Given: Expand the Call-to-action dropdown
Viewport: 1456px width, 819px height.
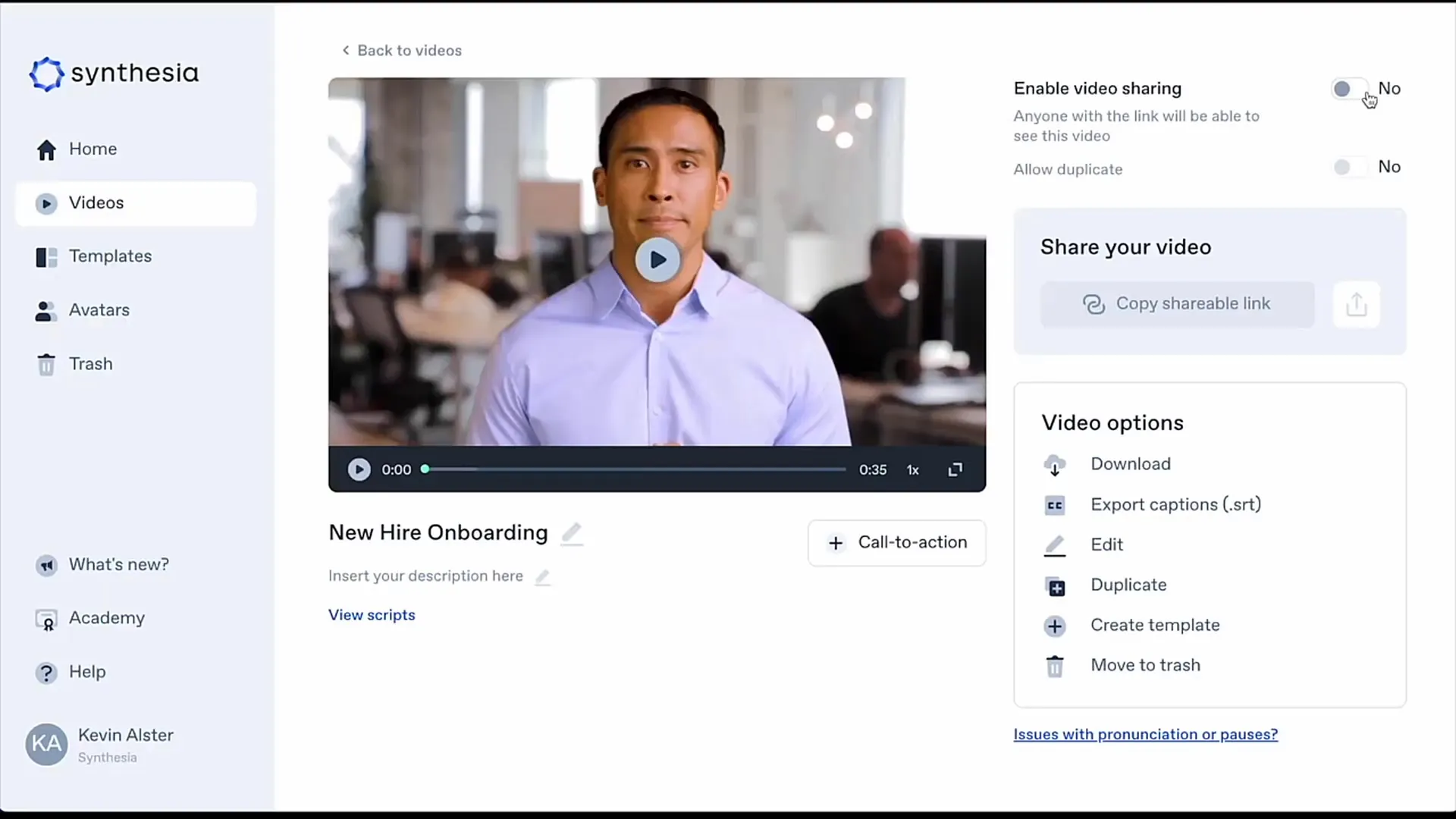Looking at the screenshot, I should pyautogui.click(x=896, y=542).
